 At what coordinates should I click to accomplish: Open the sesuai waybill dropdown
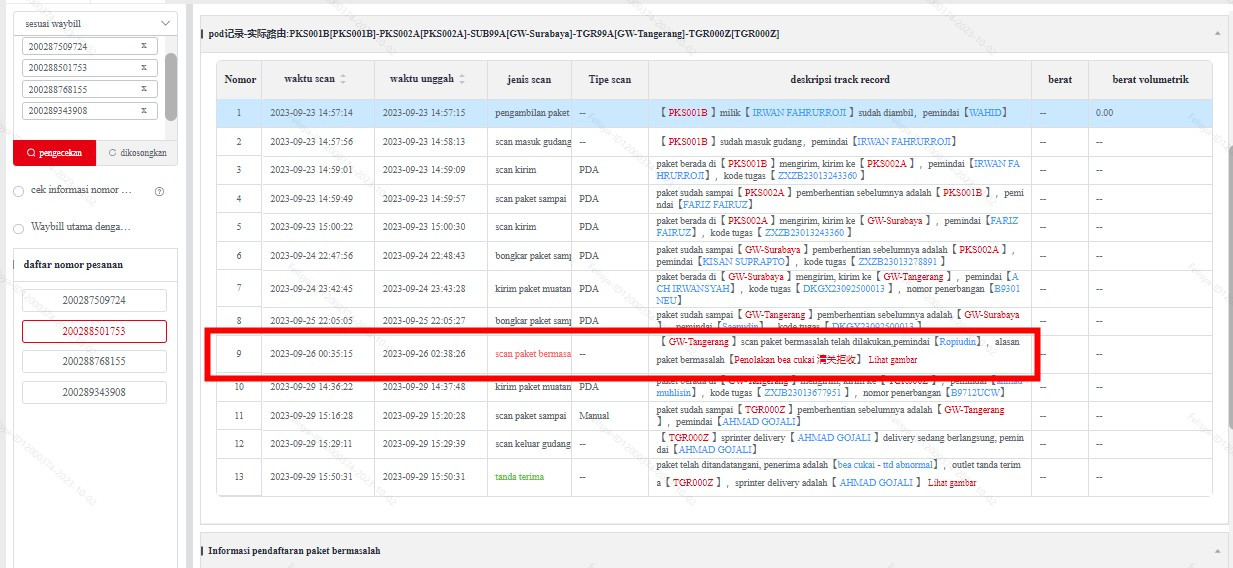tap(95, 23)
